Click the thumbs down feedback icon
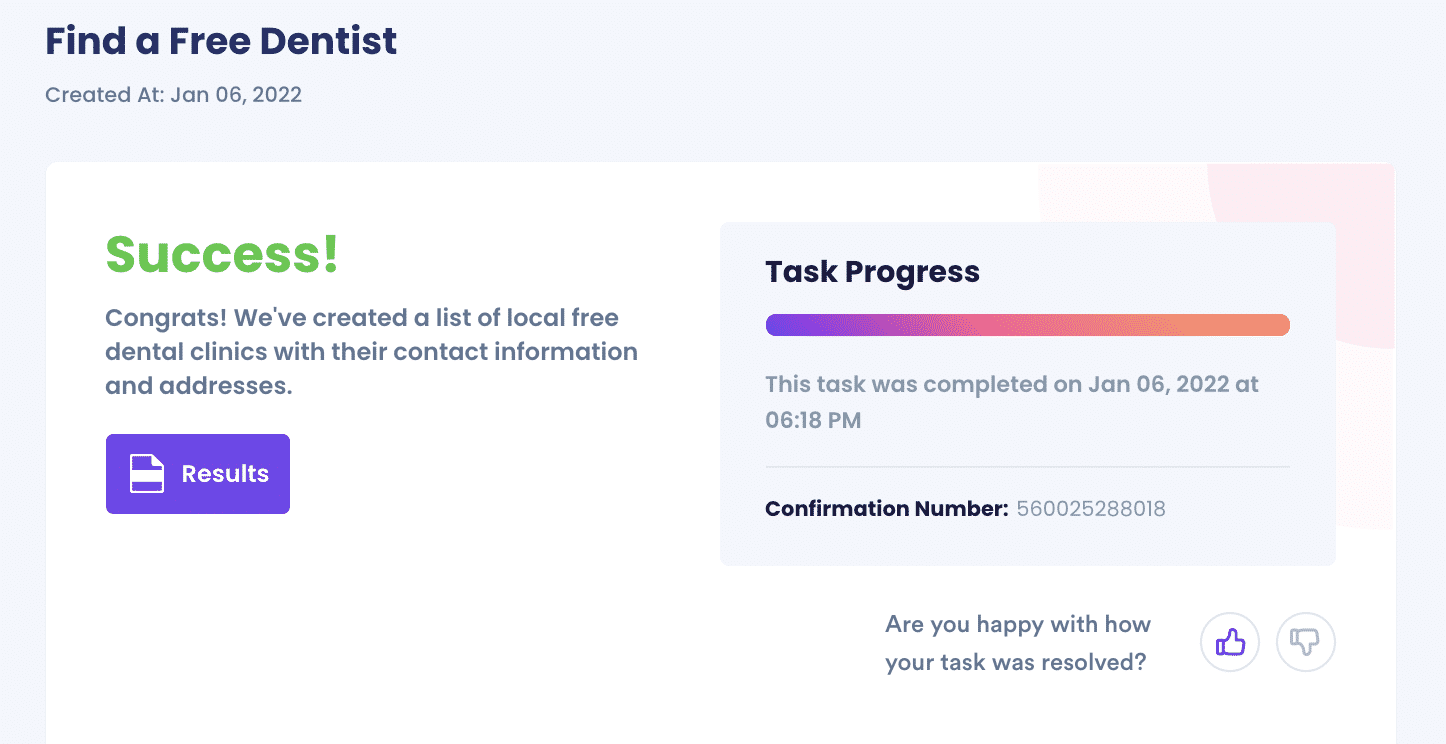1446x744 pixels. pos(1306,642)
